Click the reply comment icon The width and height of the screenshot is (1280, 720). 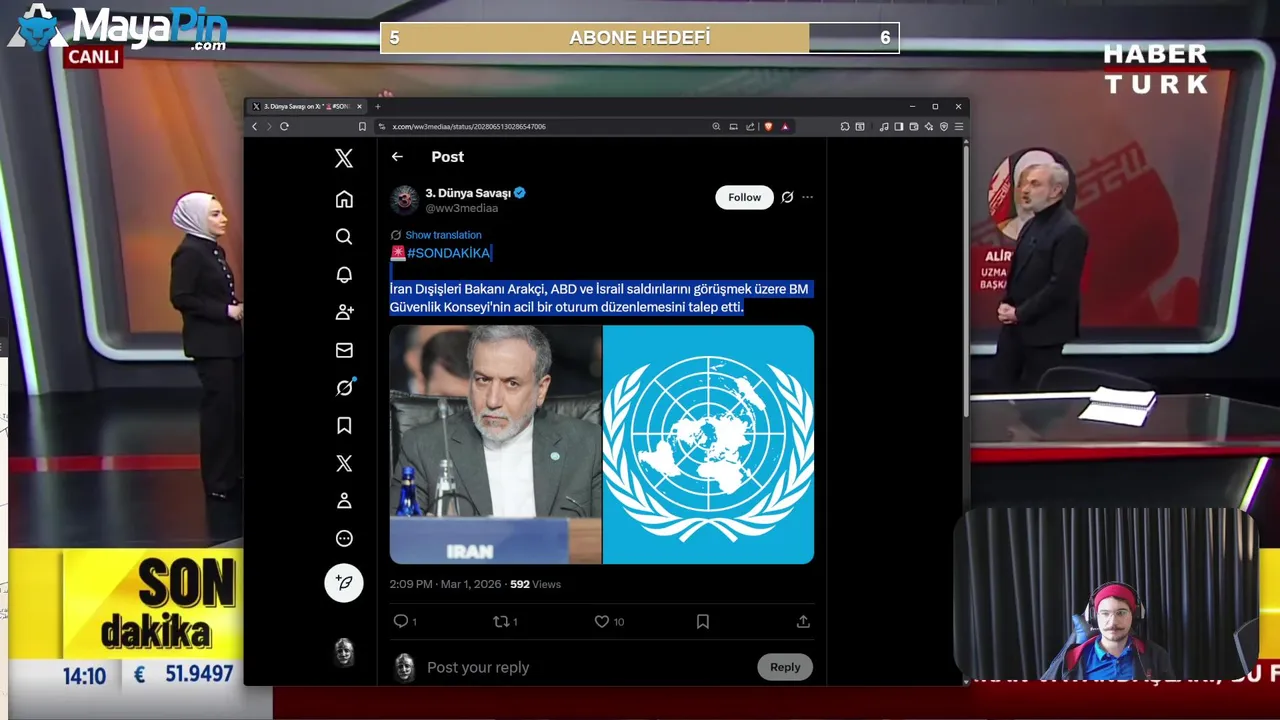(x=401, y=621)
